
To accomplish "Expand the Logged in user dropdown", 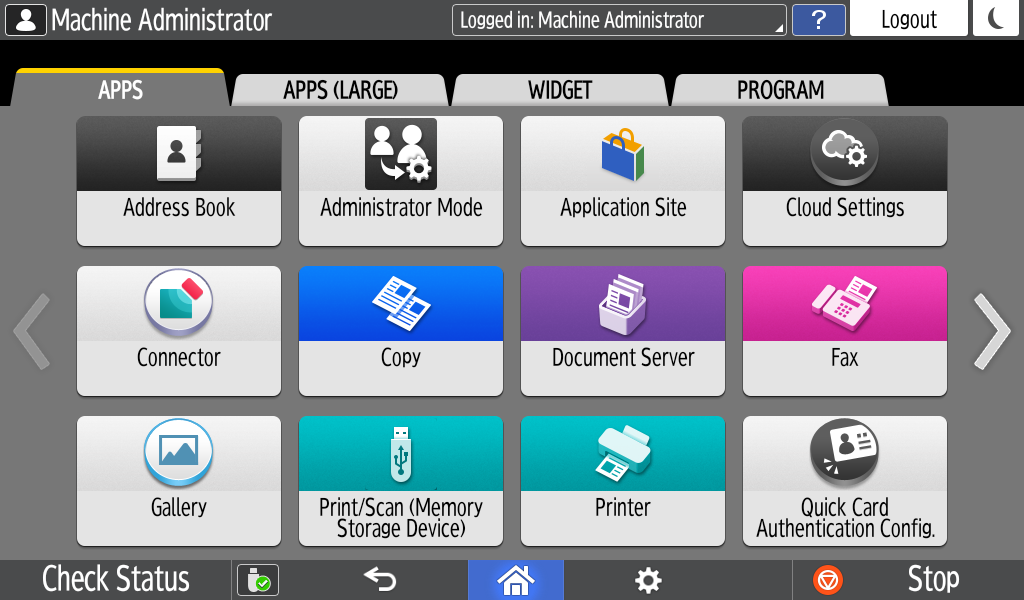I will (x=618, y=20).
